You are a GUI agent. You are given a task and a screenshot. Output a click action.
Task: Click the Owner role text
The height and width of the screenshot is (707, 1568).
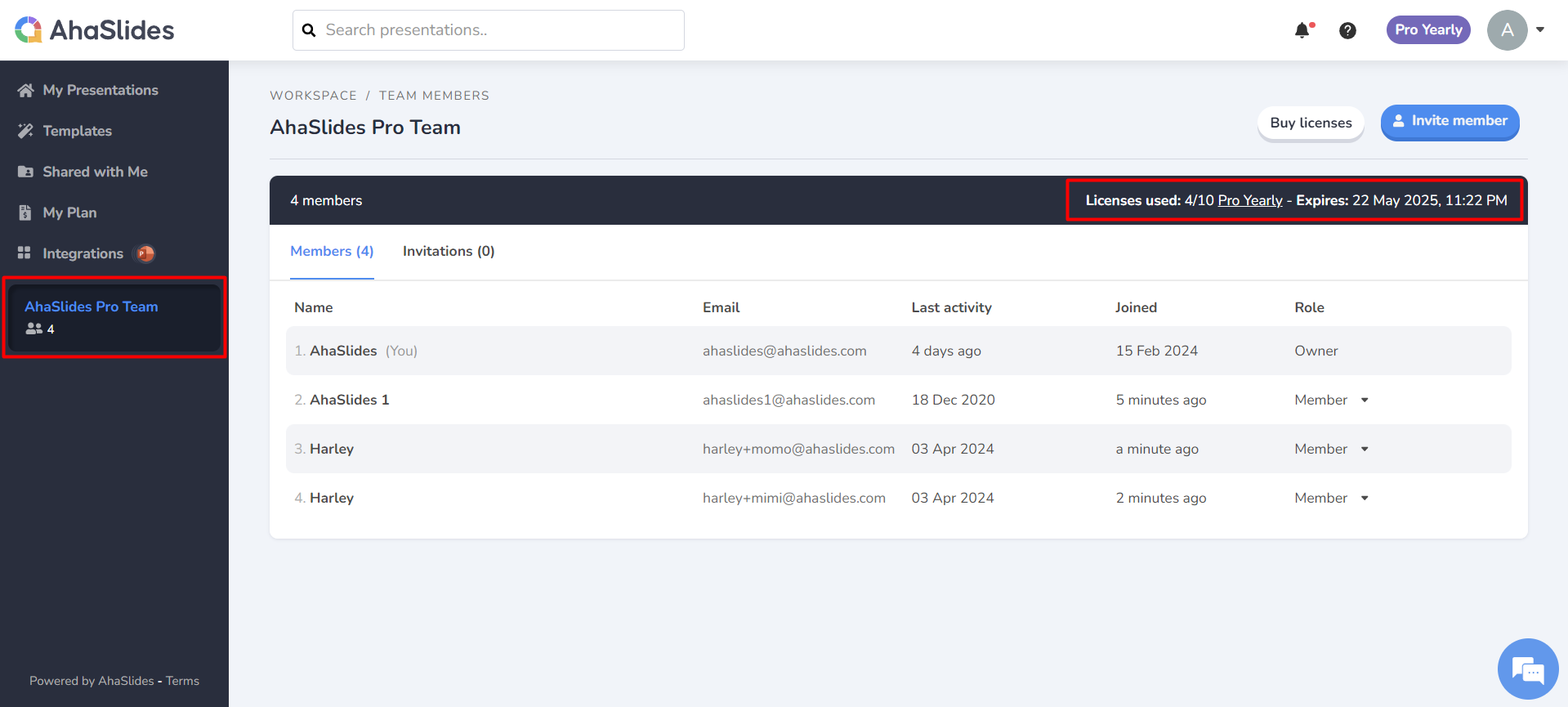tap(1316, 351)
